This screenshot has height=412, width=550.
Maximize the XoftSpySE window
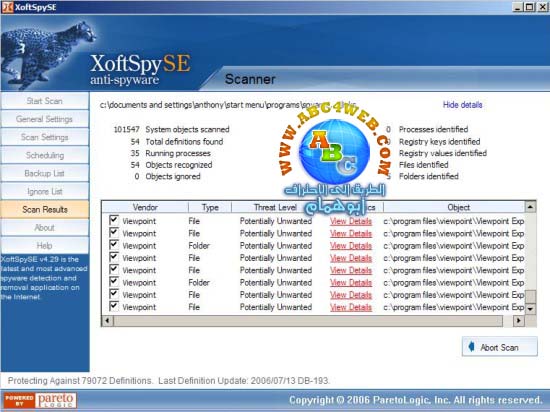[530, 7]
